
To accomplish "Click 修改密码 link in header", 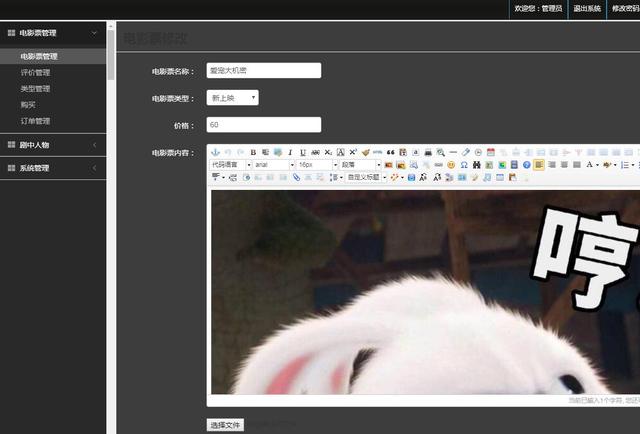I will [x=626, y=8].
